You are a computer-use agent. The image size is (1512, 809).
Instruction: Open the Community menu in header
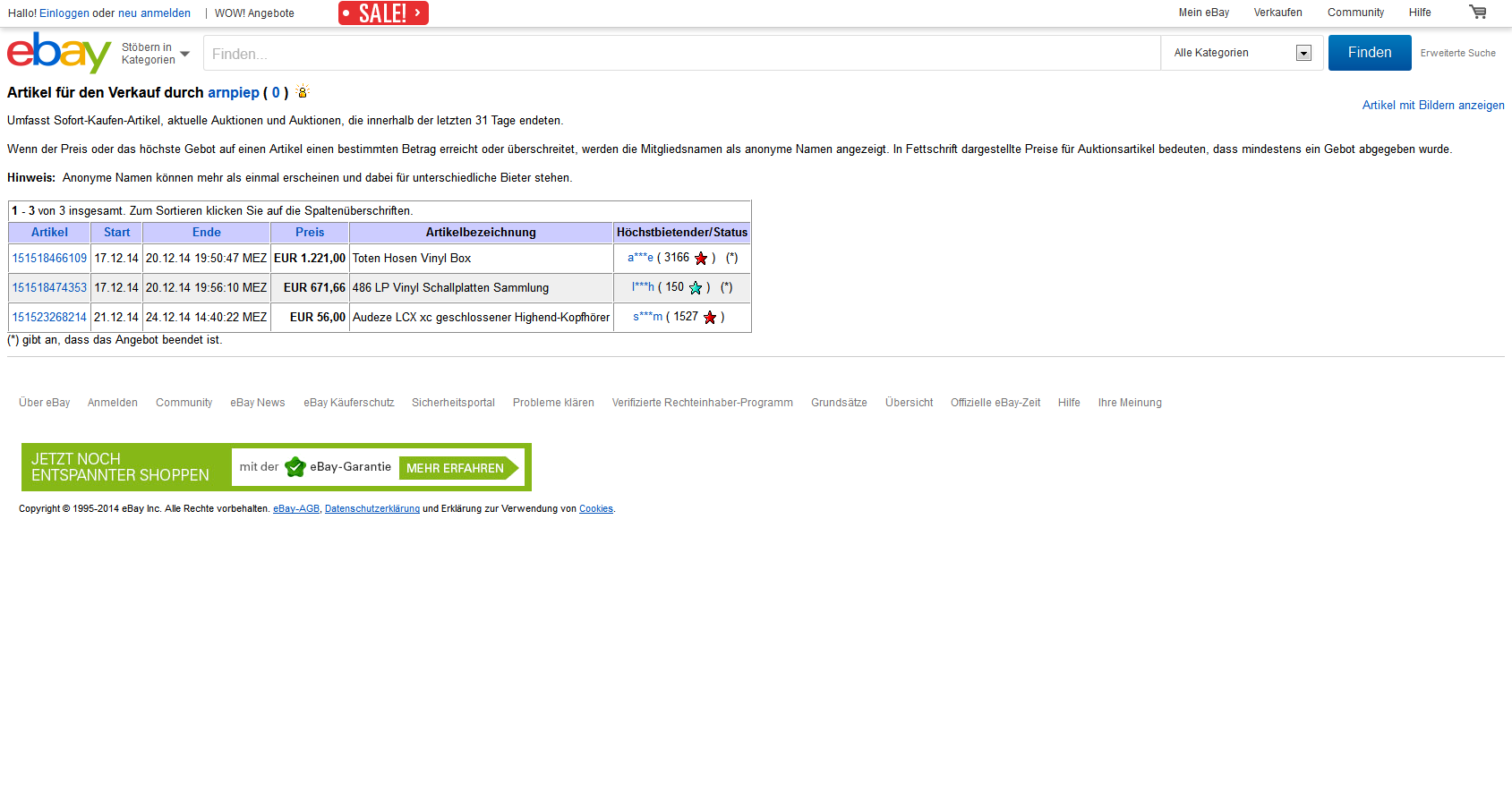click(1355, 13)
